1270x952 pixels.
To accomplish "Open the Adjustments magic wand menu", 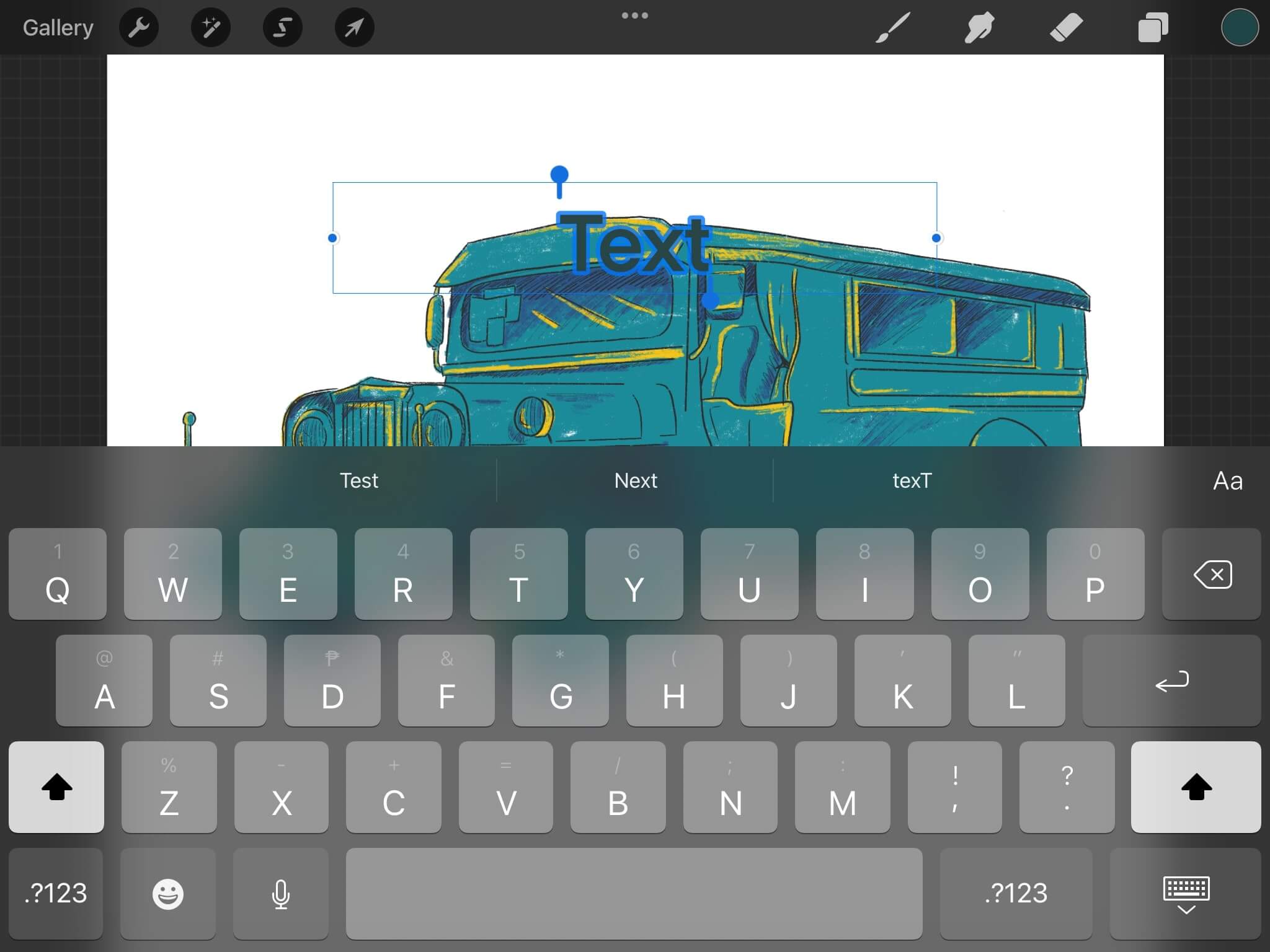I will click(211, 27).
